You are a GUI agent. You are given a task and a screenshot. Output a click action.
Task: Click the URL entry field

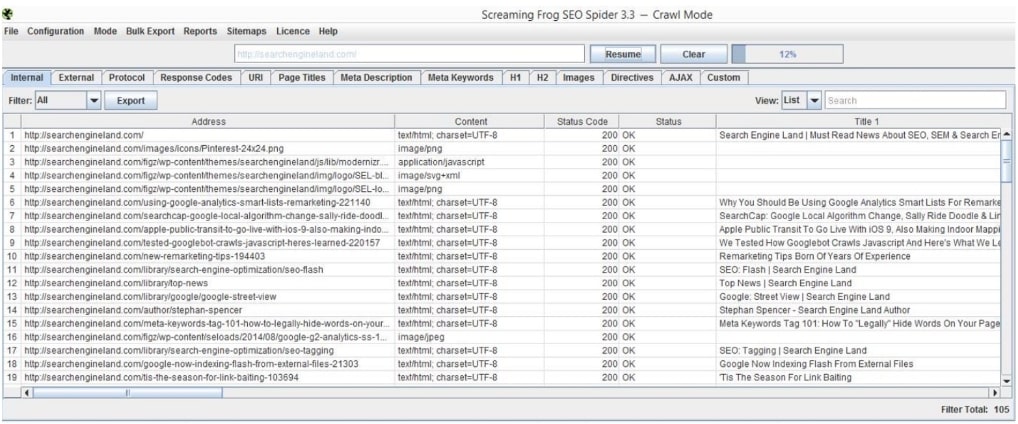410,55
